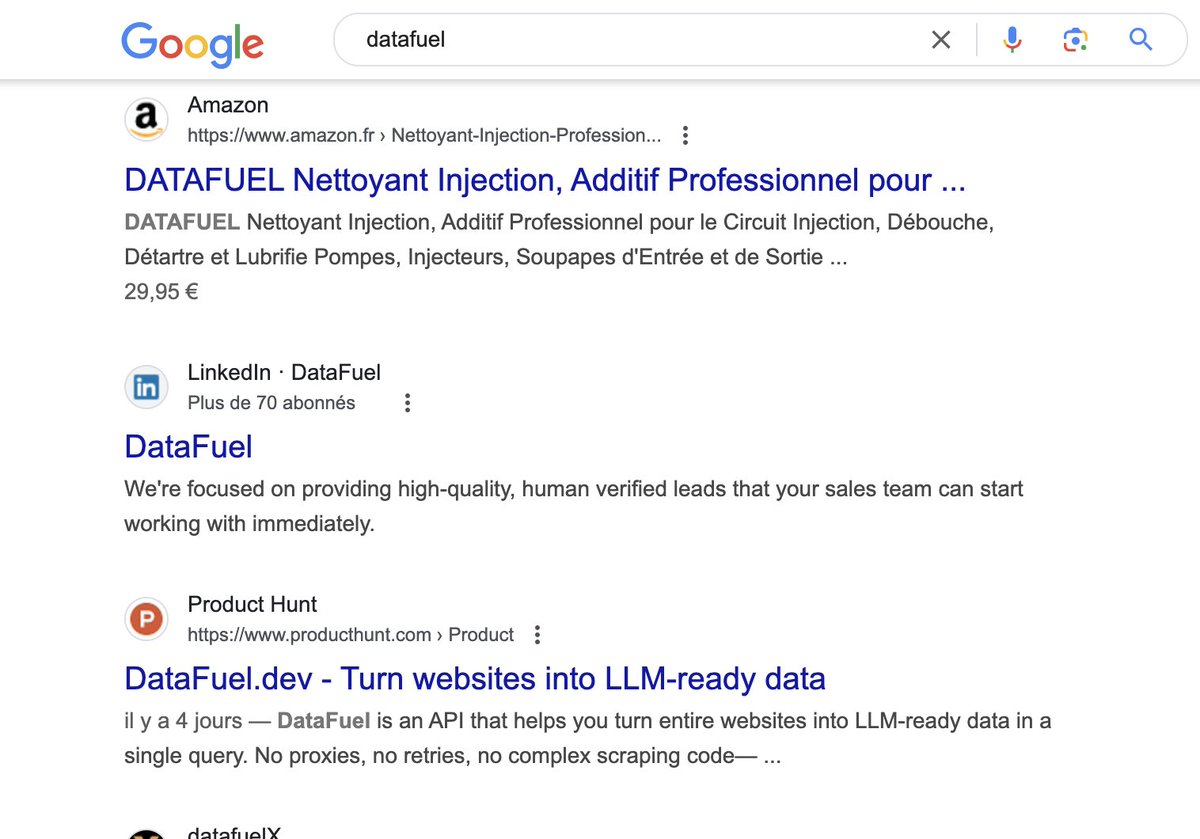Click the 29,95 € price
Image resolution: width=1200 pixels, height=839 pixels.
coord(161,292)
